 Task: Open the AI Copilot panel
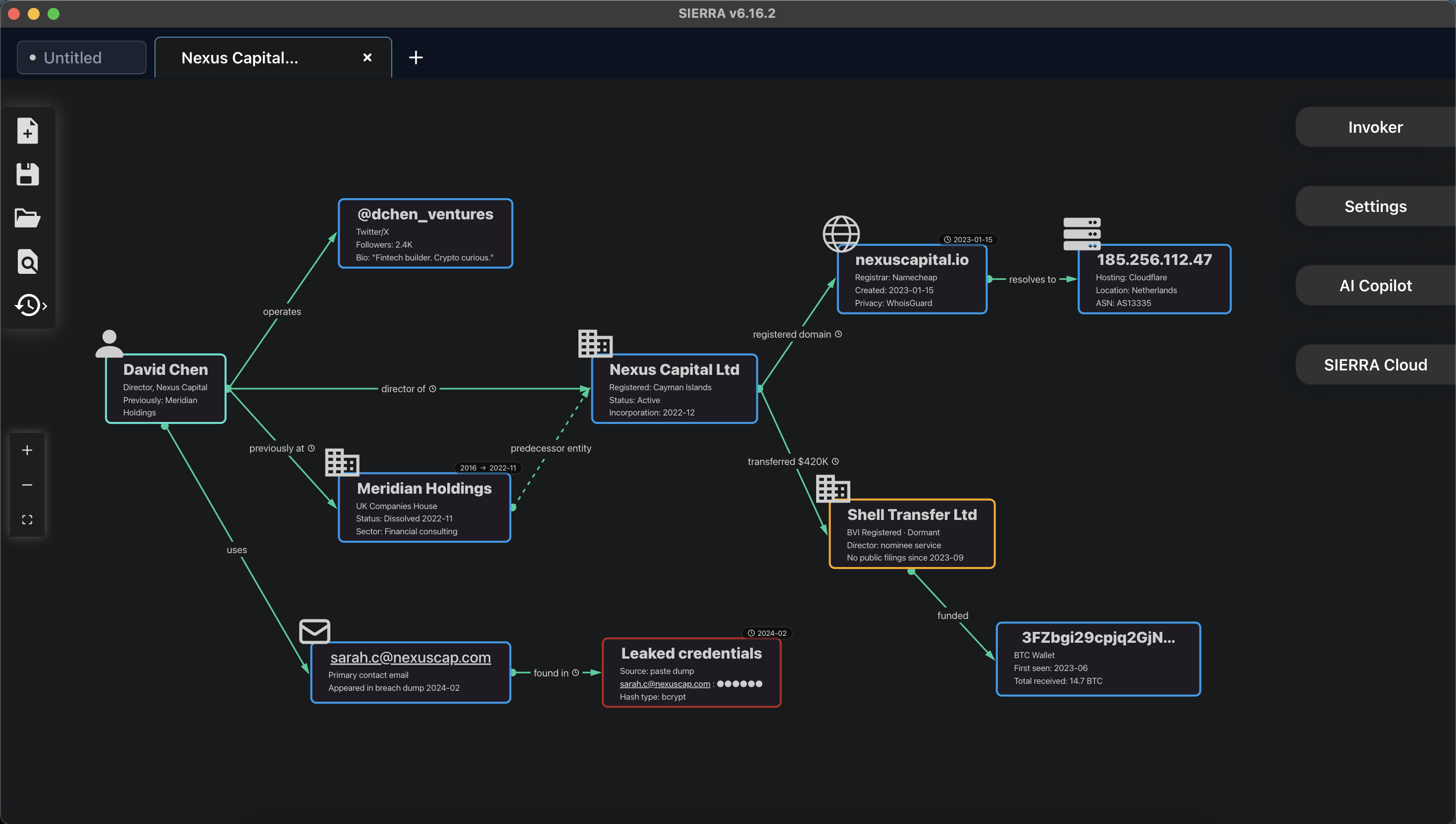(1375, 285)
